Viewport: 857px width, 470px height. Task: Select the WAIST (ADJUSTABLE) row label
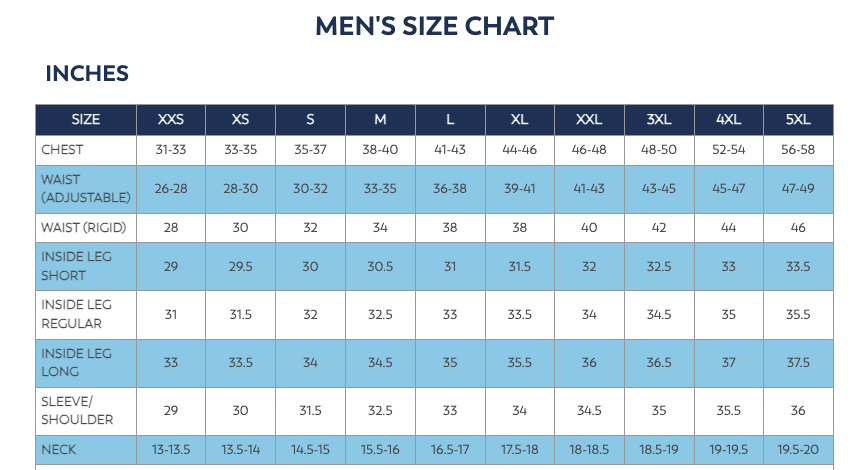click(86, 188)
